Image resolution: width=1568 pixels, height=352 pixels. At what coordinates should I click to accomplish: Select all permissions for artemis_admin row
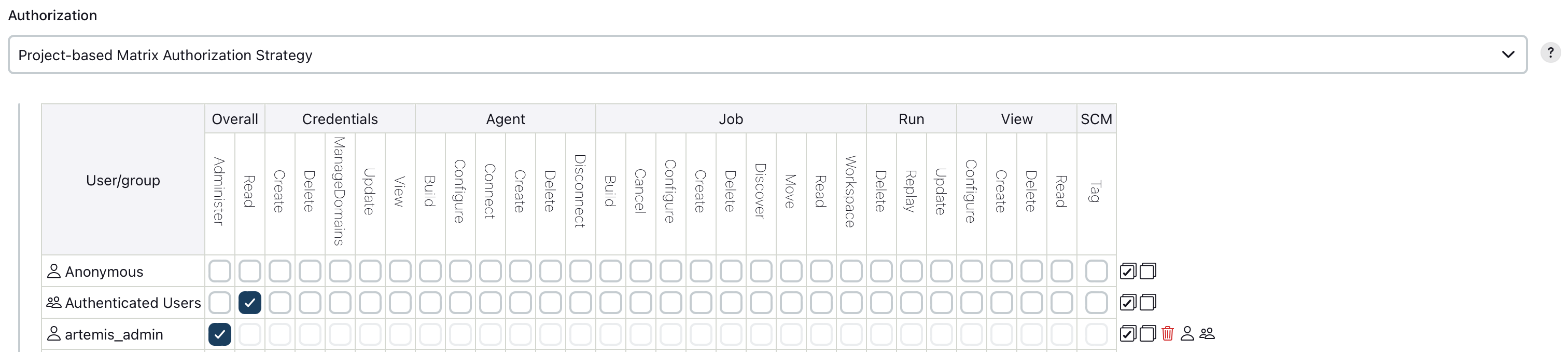[x=1127, y=334]
